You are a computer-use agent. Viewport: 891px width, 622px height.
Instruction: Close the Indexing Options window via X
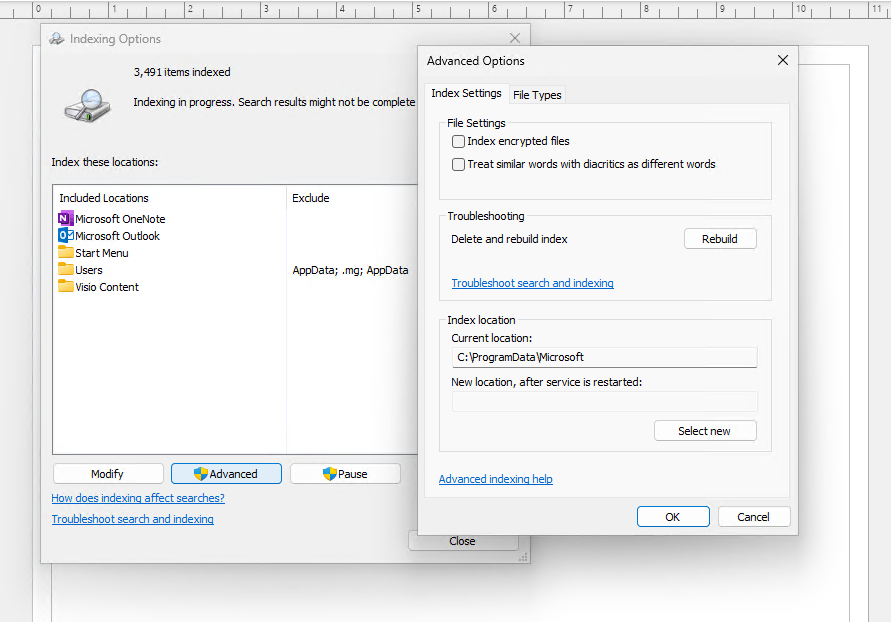(515, 38)
